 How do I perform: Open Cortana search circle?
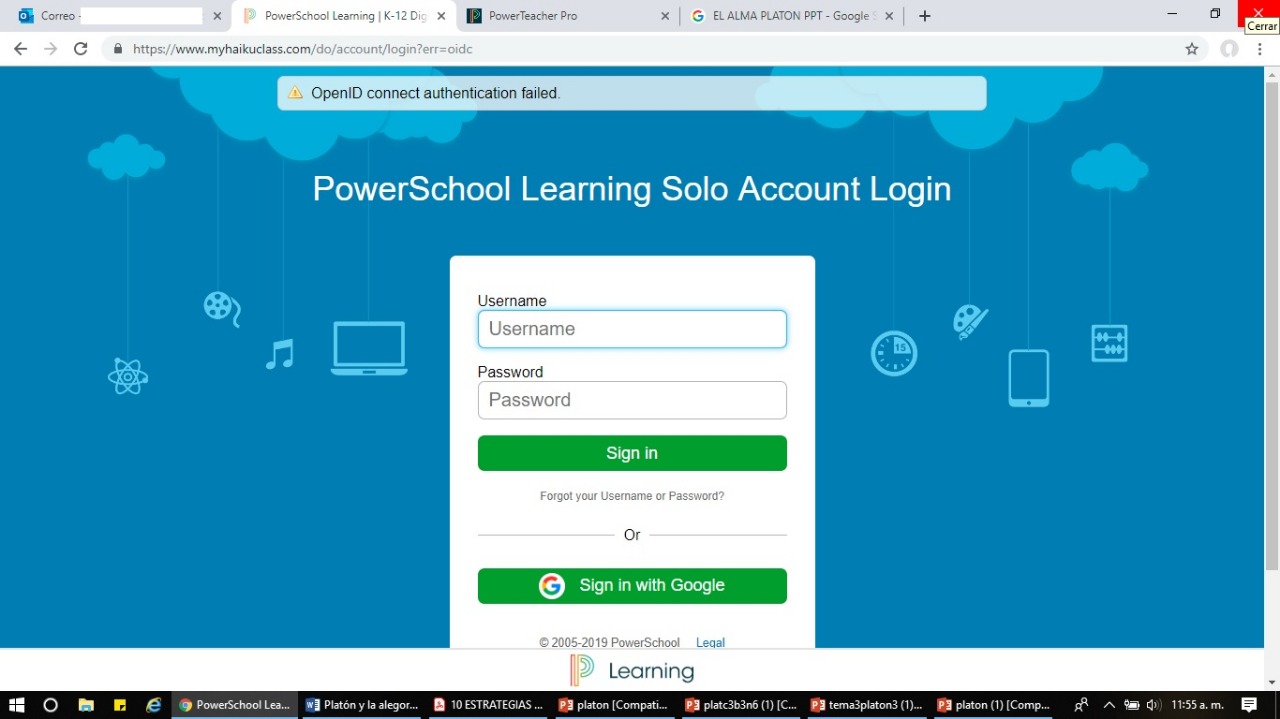coord(51,705)
